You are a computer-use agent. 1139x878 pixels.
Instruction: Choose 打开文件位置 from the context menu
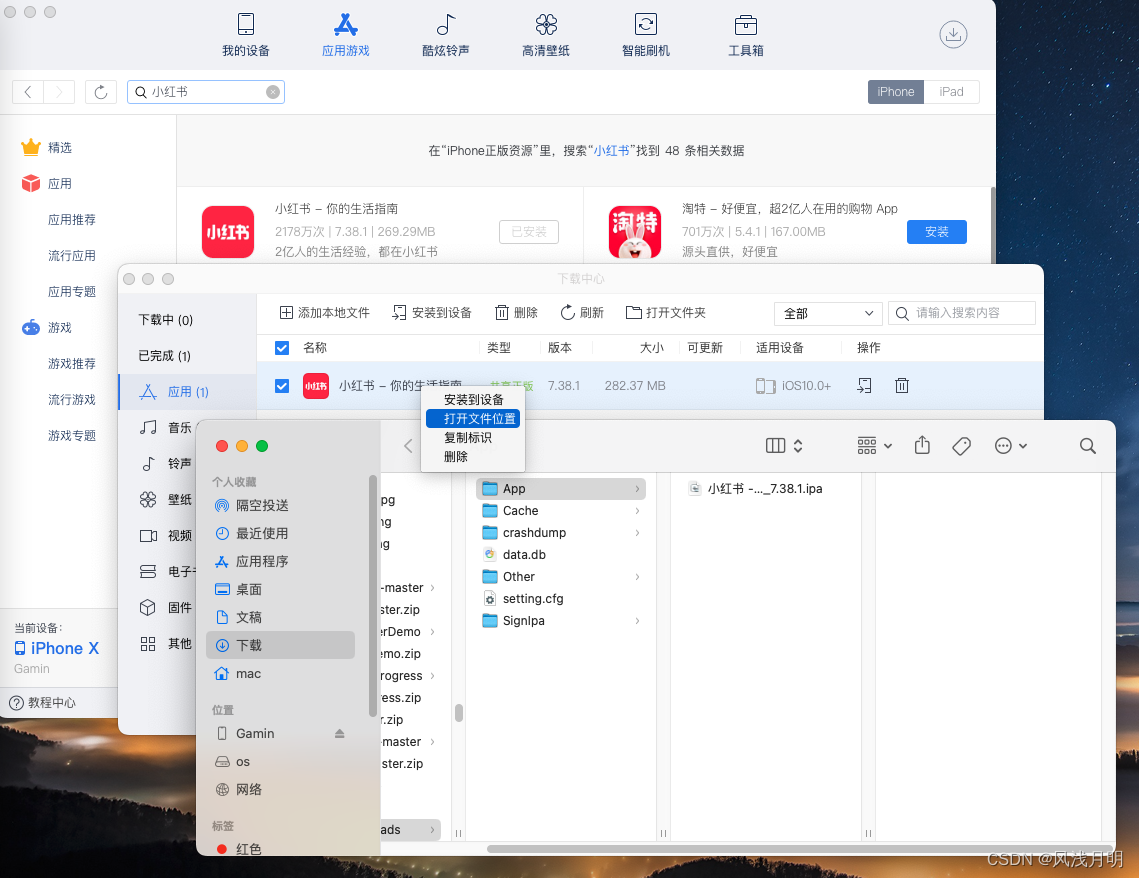474,419
